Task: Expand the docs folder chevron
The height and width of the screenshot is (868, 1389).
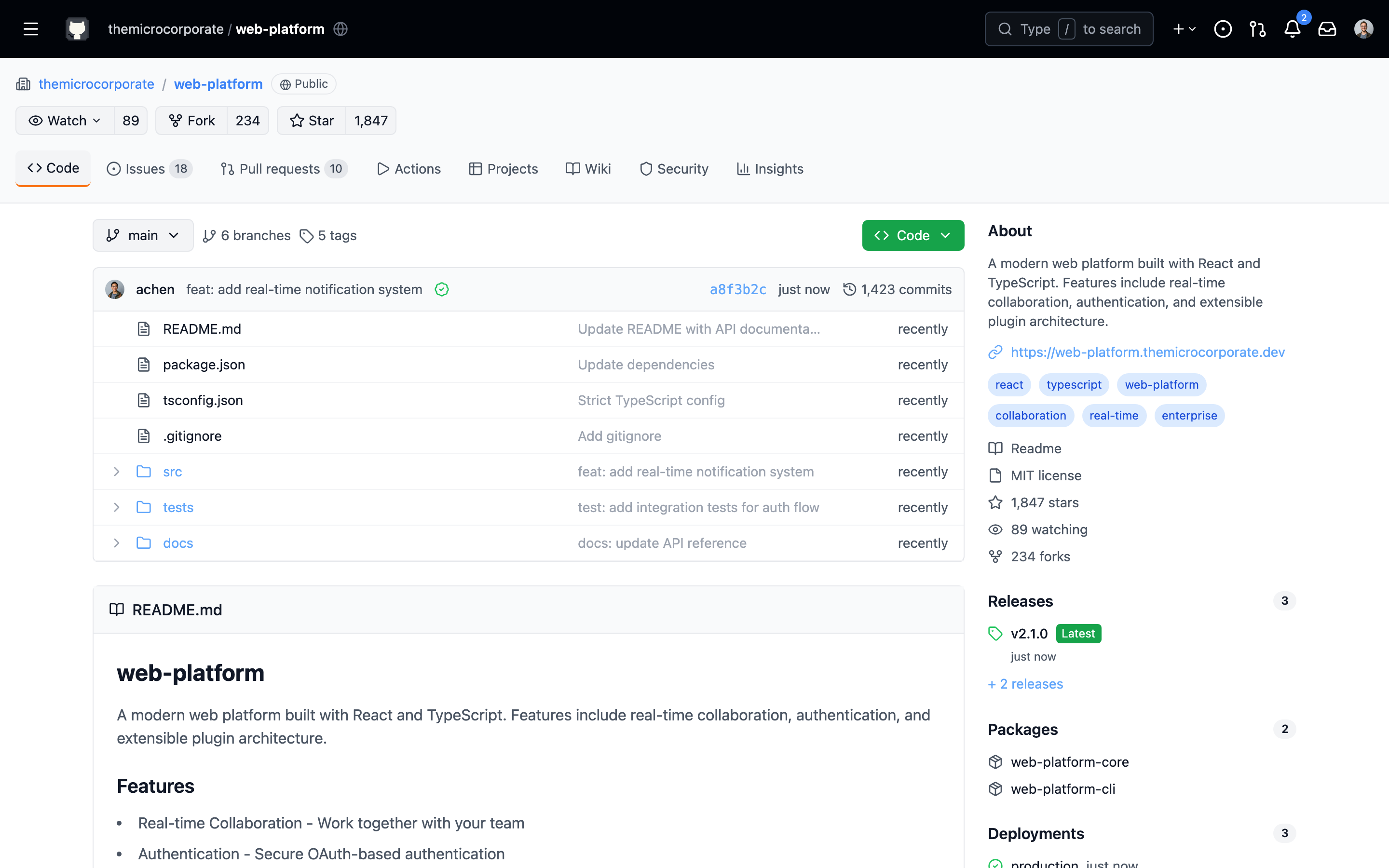Action: point(117,543)
